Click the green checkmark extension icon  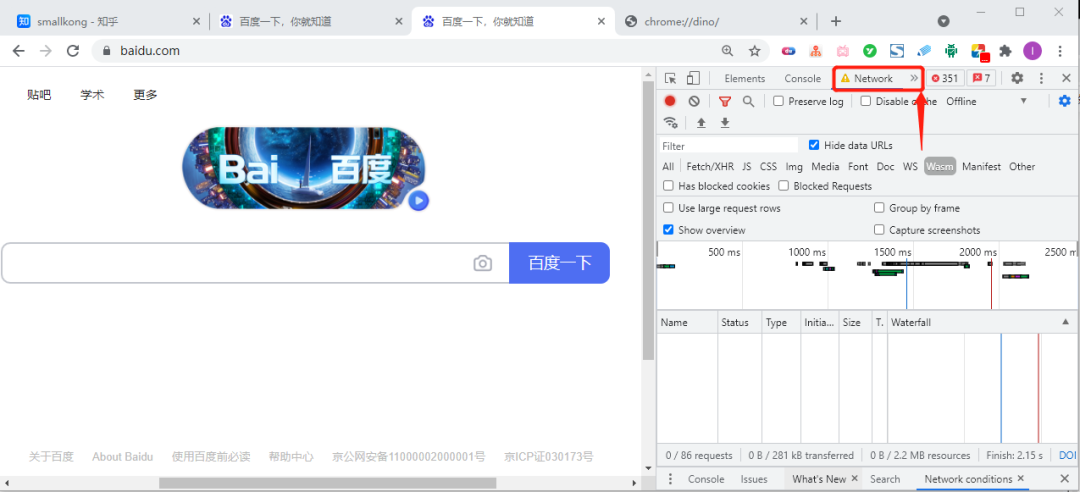click(870, 50)
